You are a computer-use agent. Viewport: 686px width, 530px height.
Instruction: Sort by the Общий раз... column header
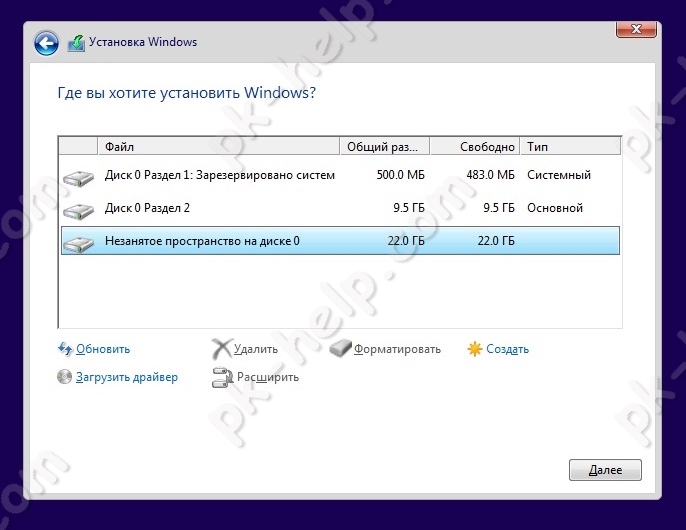pyautogui.click(x=385, y=146)
